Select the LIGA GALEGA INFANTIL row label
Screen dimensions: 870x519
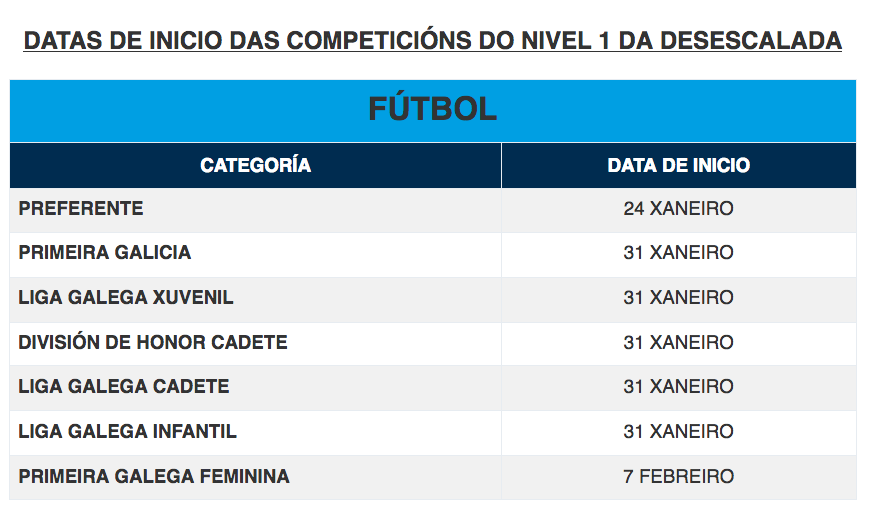tap(128, 431)
